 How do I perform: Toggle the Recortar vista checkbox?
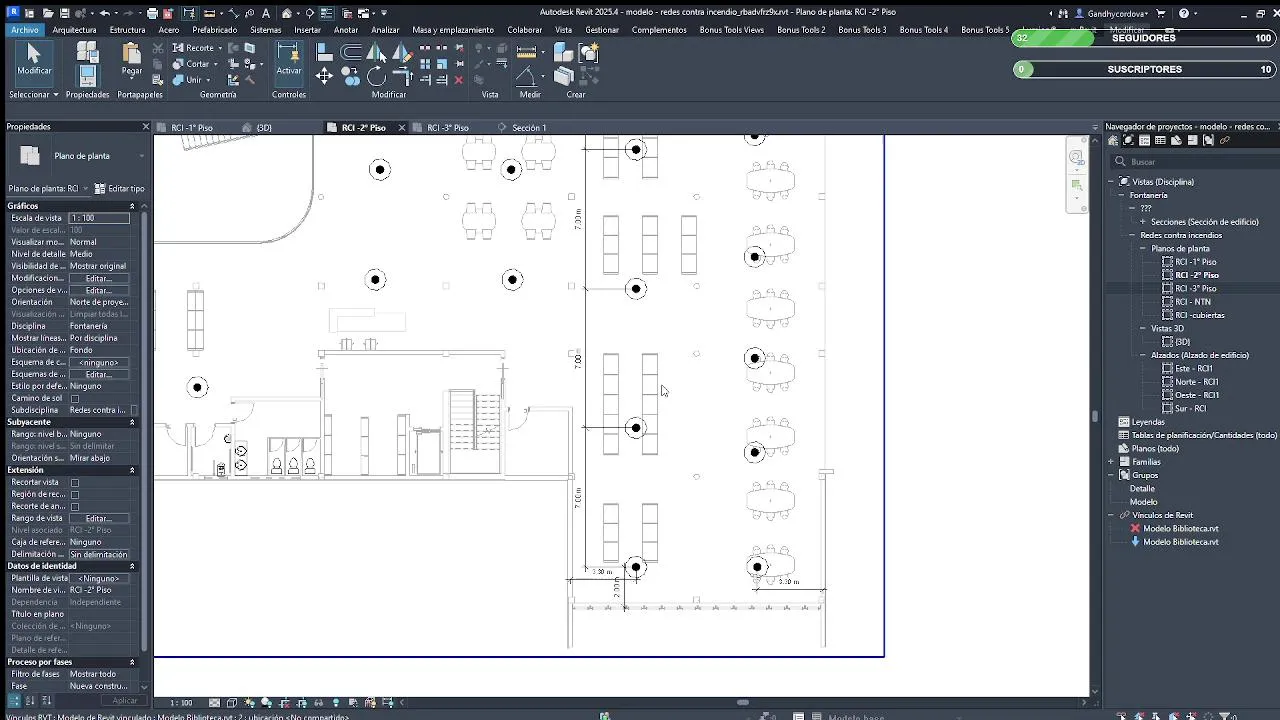75,482
